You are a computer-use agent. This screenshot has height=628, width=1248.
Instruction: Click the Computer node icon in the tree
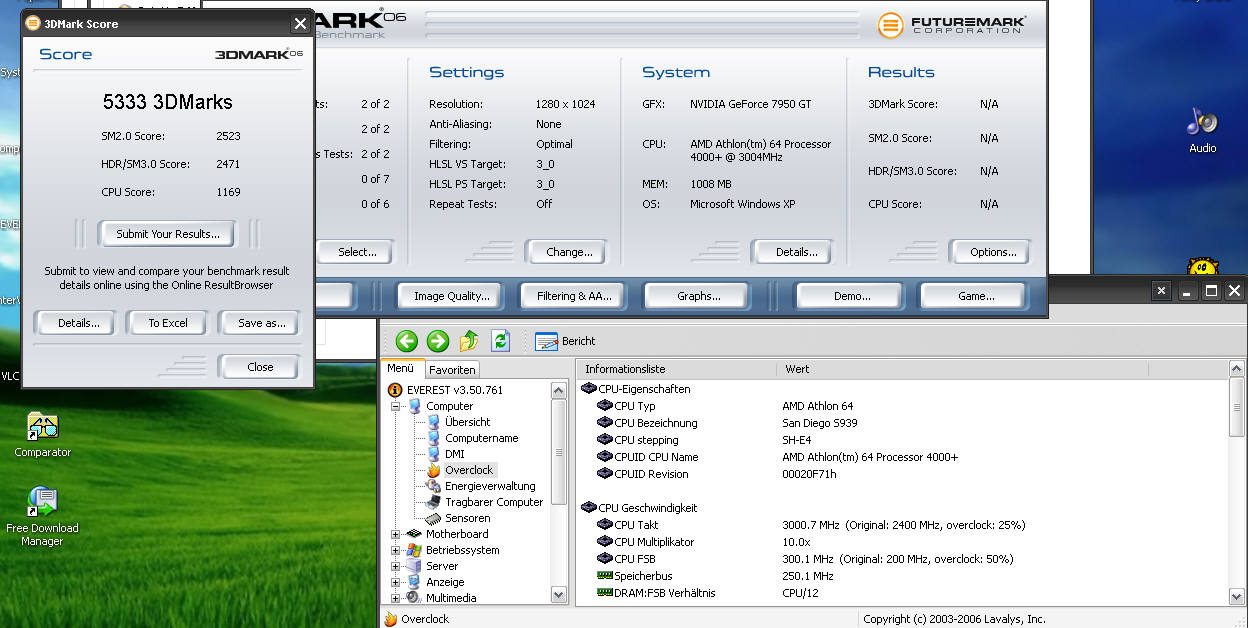(415, 406)
